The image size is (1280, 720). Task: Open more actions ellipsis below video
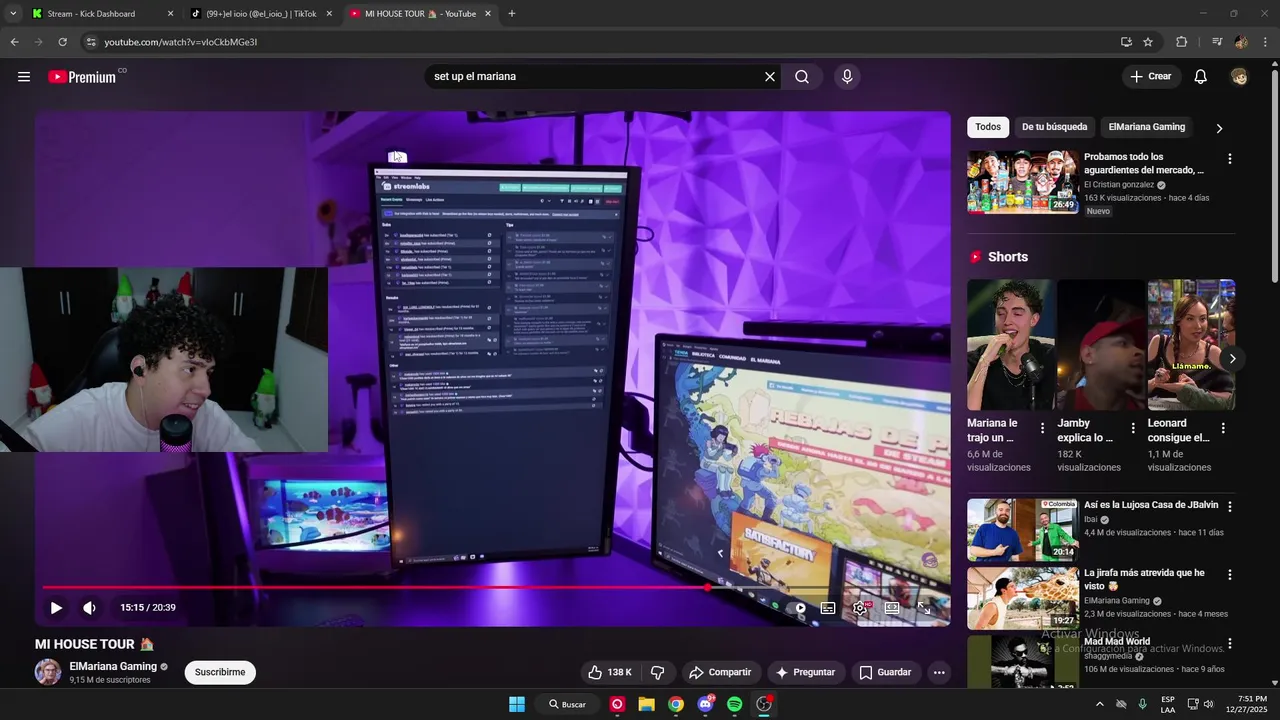(939, 673)
